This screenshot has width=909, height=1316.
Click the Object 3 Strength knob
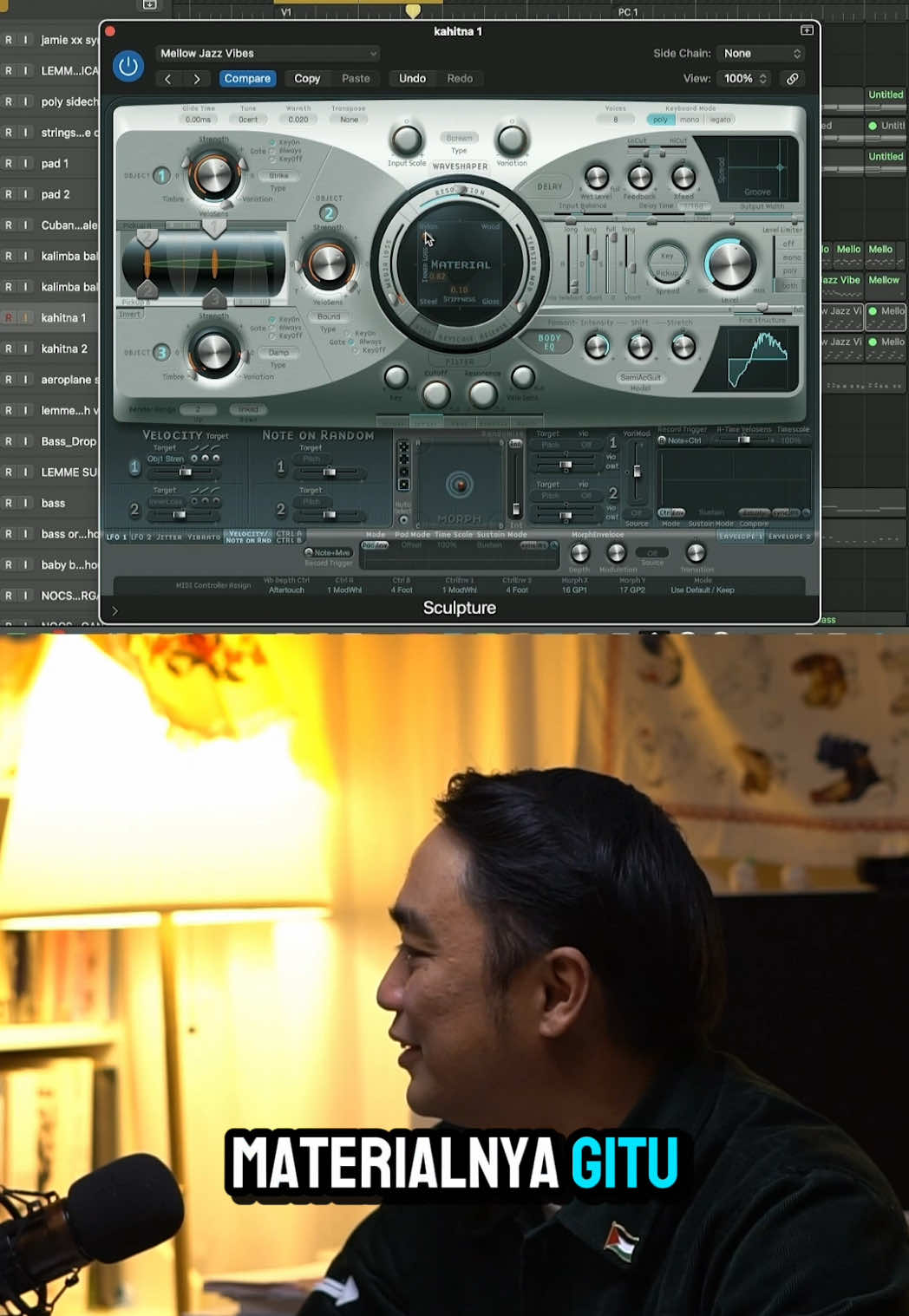click(x=213, y=352)
